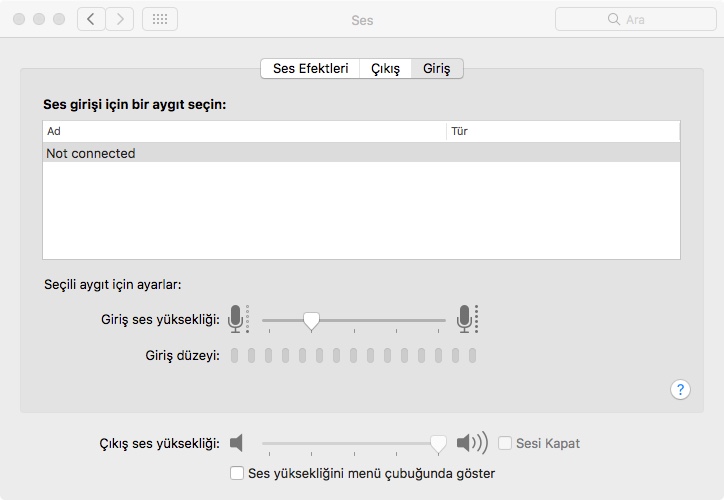Click the forward navigation arrow
724x500 pixels.
tap(120, 19)
